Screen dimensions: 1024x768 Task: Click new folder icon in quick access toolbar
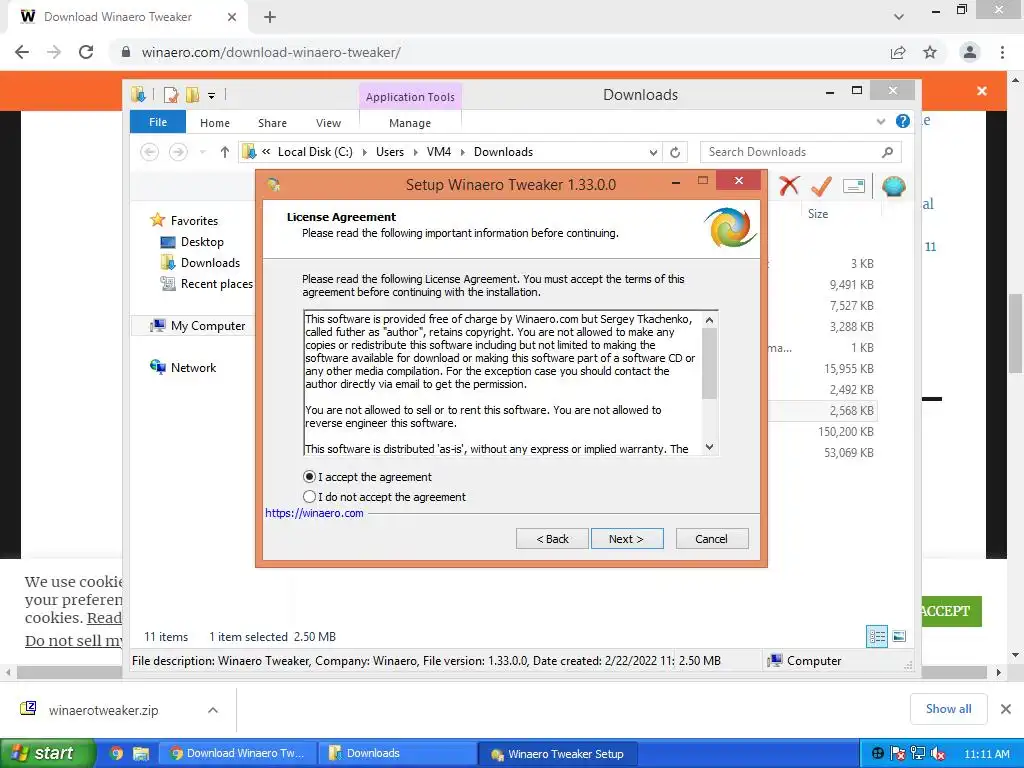coord(192,95)
